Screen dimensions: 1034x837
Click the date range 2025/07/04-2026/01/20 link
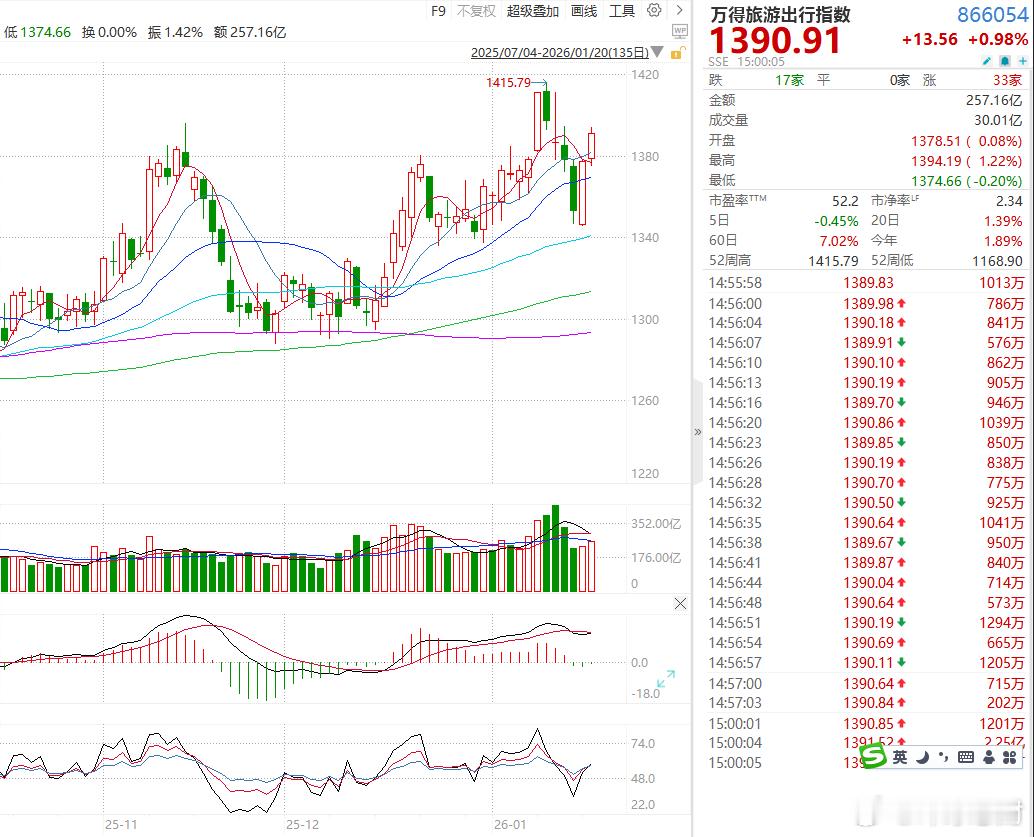click(560, 53)
